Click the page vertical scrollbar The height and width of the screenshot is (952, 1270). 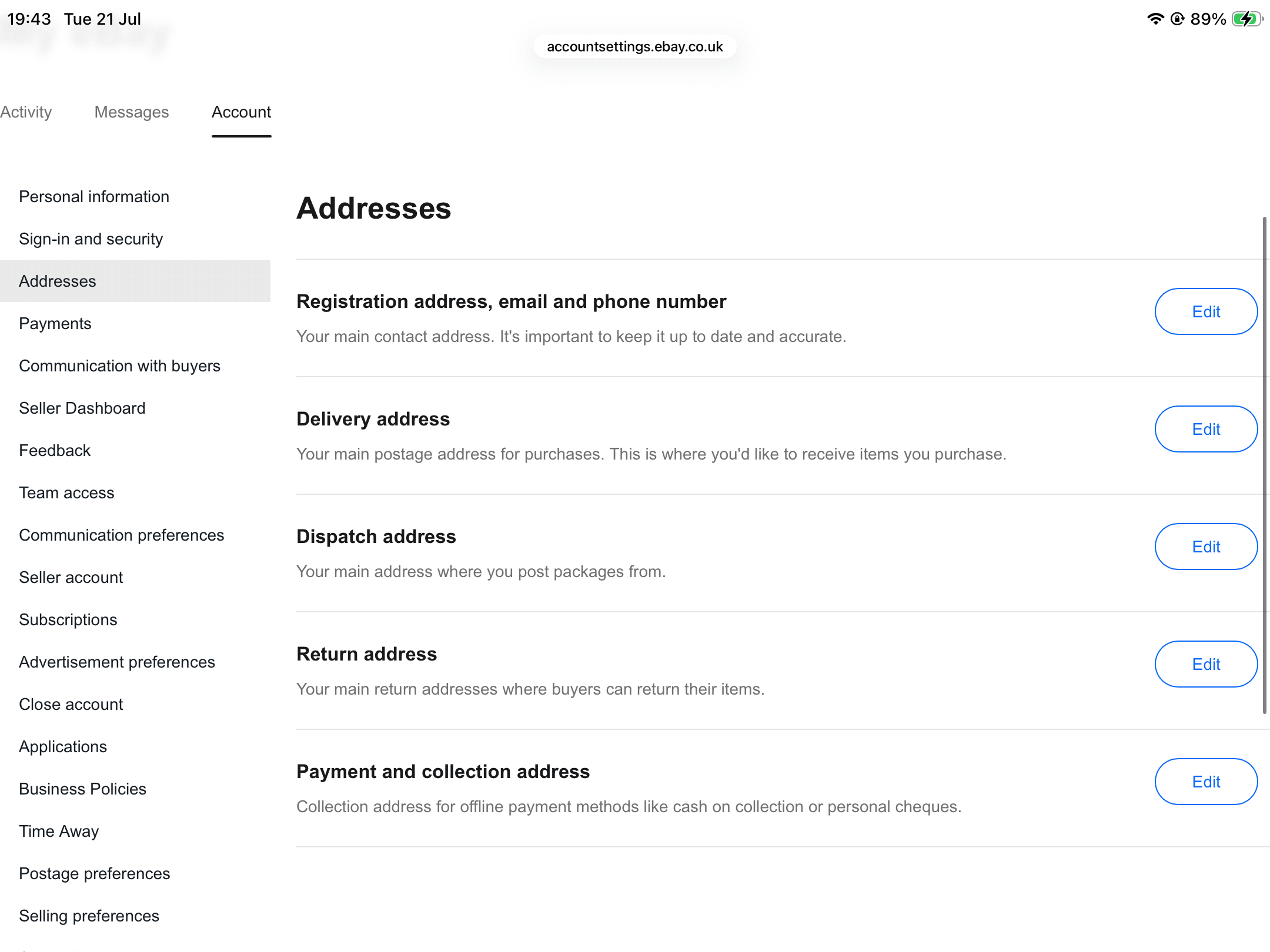tap(1265, 465)
